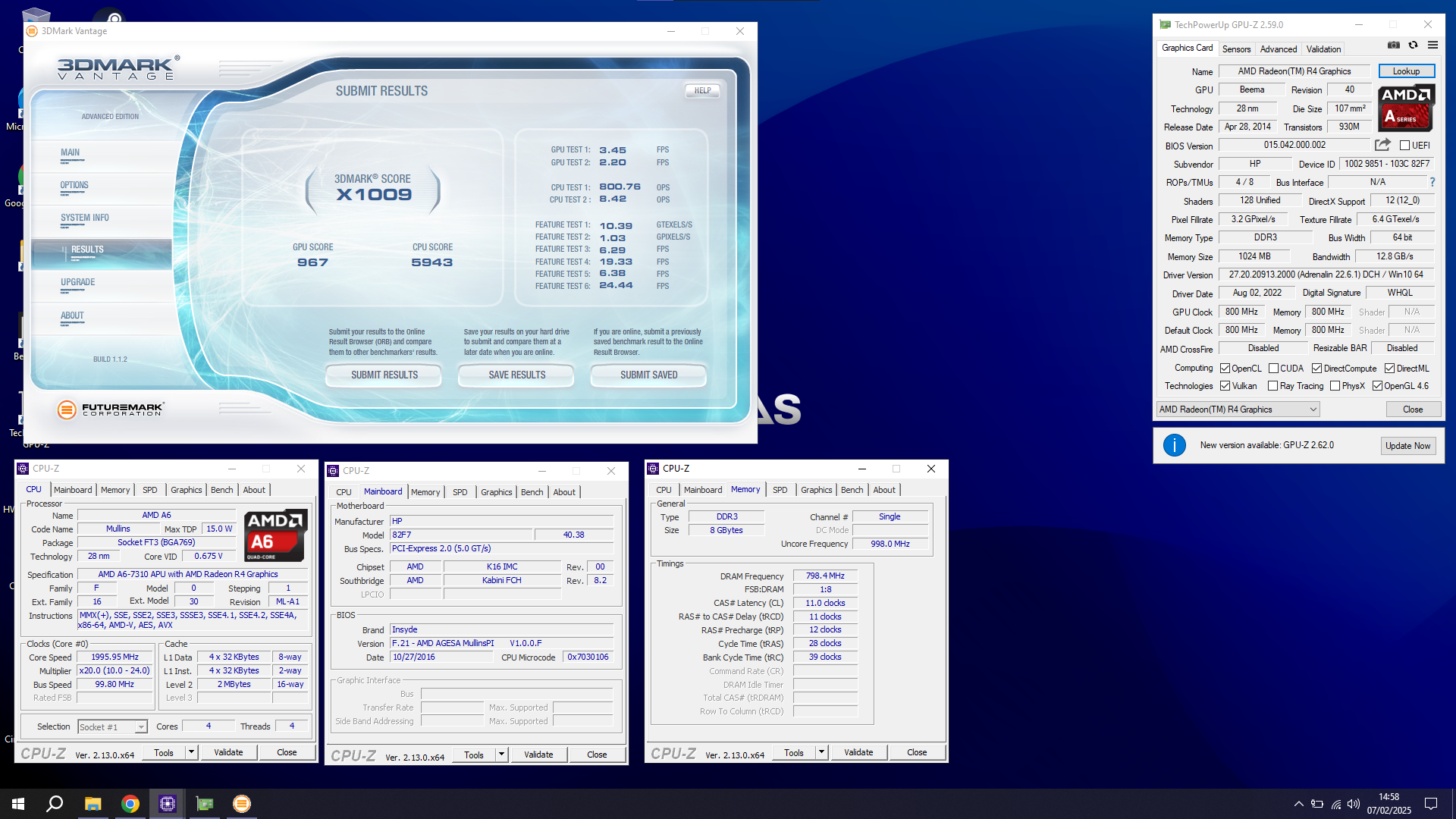Toggle the CUDA checkbox
The image size is (1456, 819).
(x=1273, y=369)
